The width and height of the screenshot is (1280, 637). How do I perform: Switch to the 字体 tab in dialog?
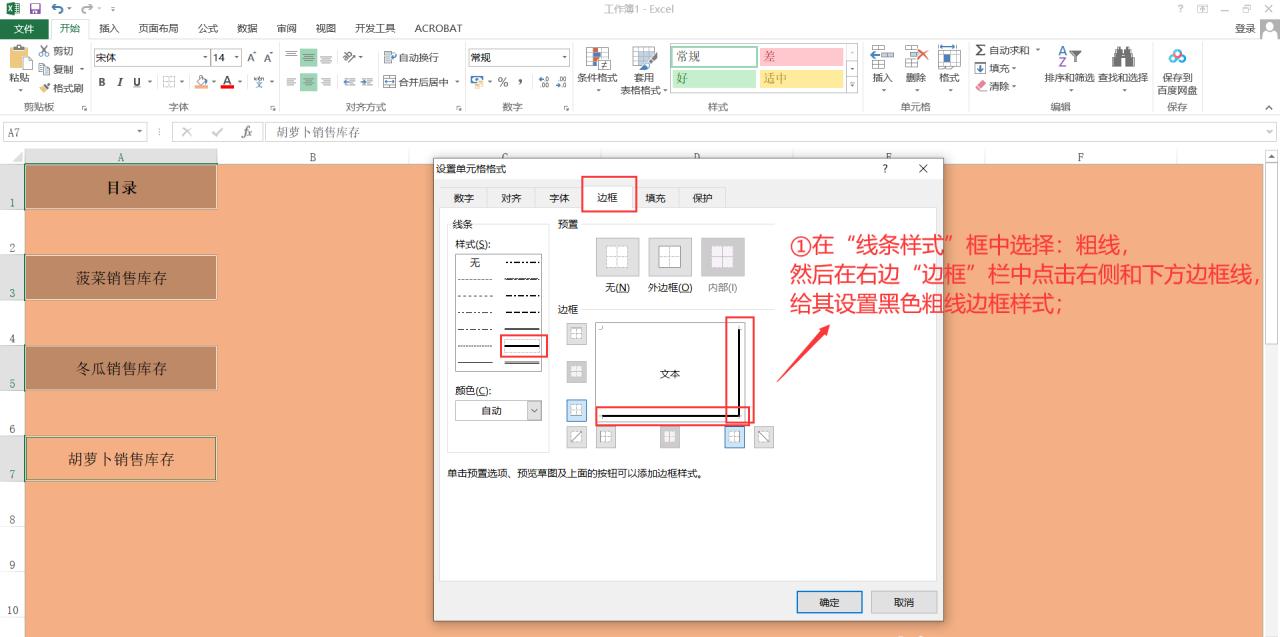pos(559,198)
